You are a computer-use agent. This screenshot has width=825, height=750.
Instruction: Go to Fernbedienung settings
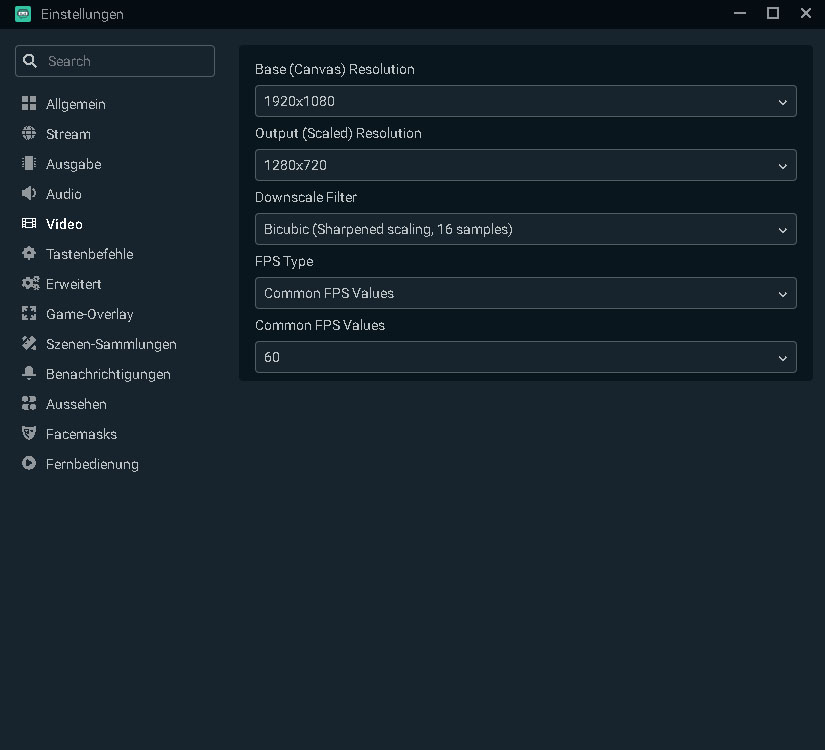click(92, 464)
